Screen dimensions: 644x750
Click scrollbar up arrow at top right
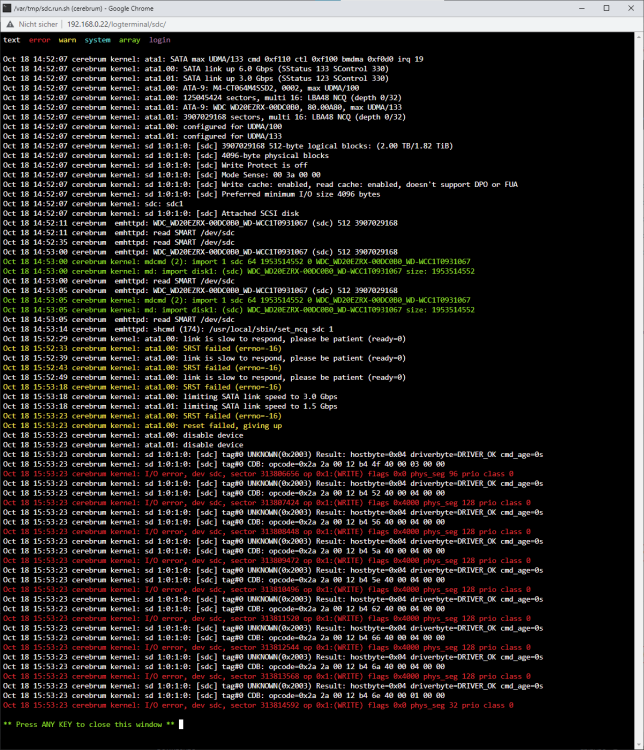639,37
